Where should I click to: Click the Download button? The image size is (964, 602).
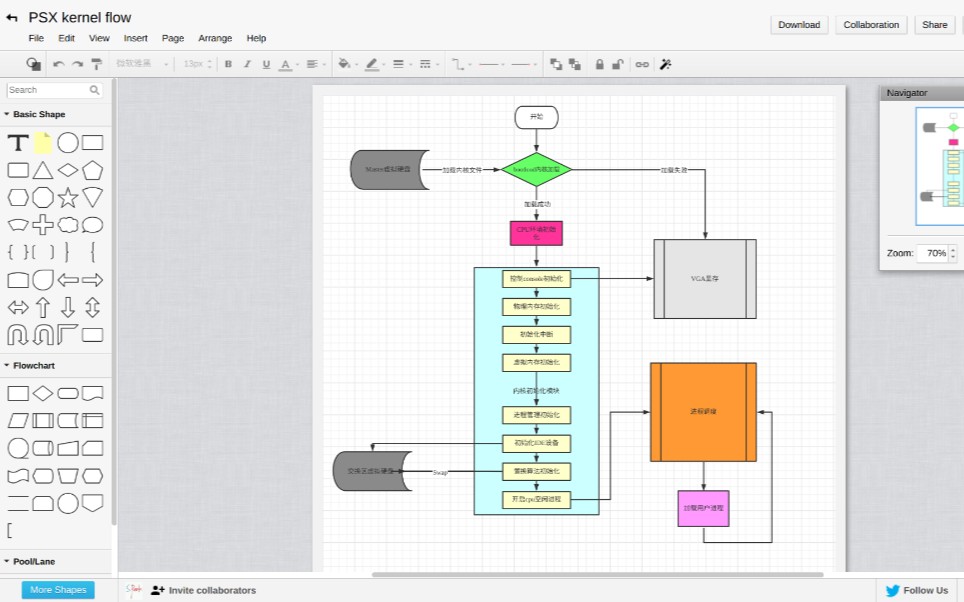tap(799, 25)
